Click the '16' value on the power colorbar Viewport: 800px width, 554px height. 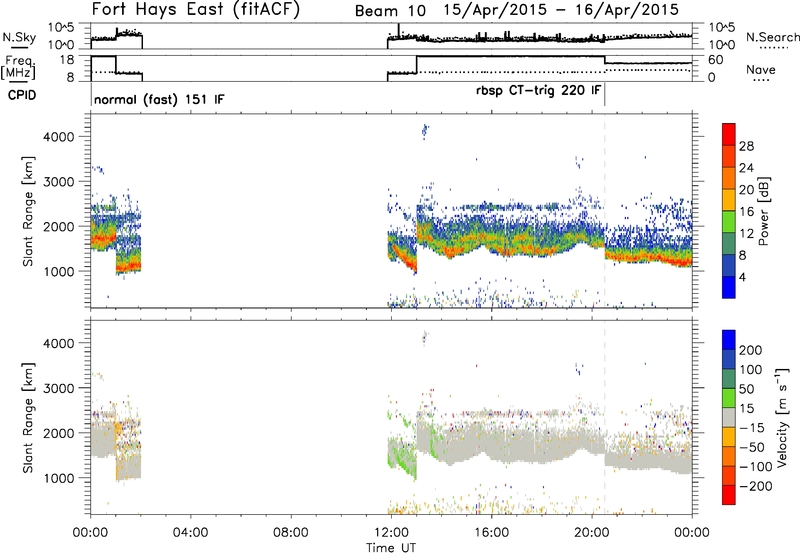coord(746,212)
